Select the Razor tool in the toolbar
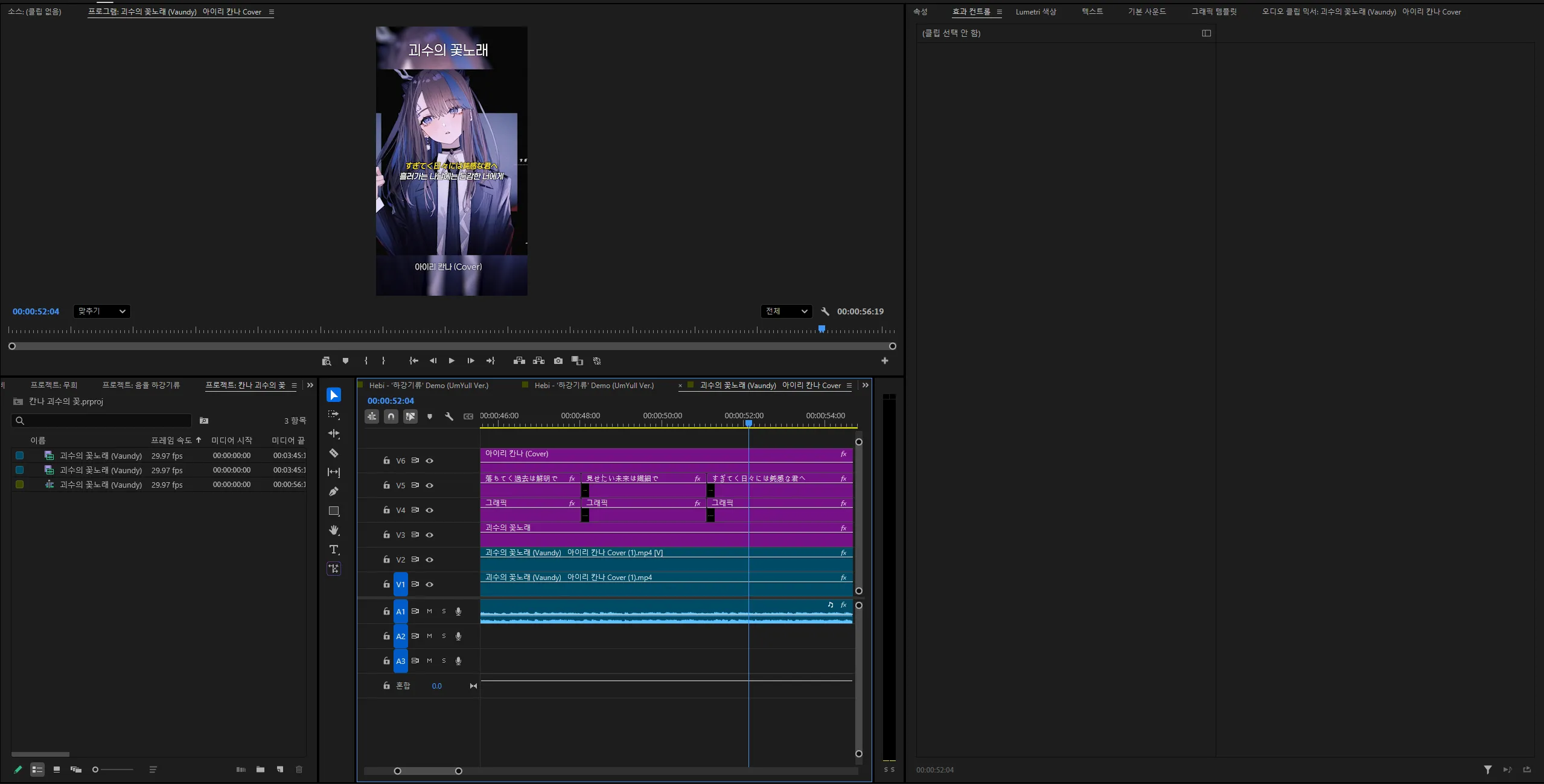The image size is (1544, 784). coord(334,453)
